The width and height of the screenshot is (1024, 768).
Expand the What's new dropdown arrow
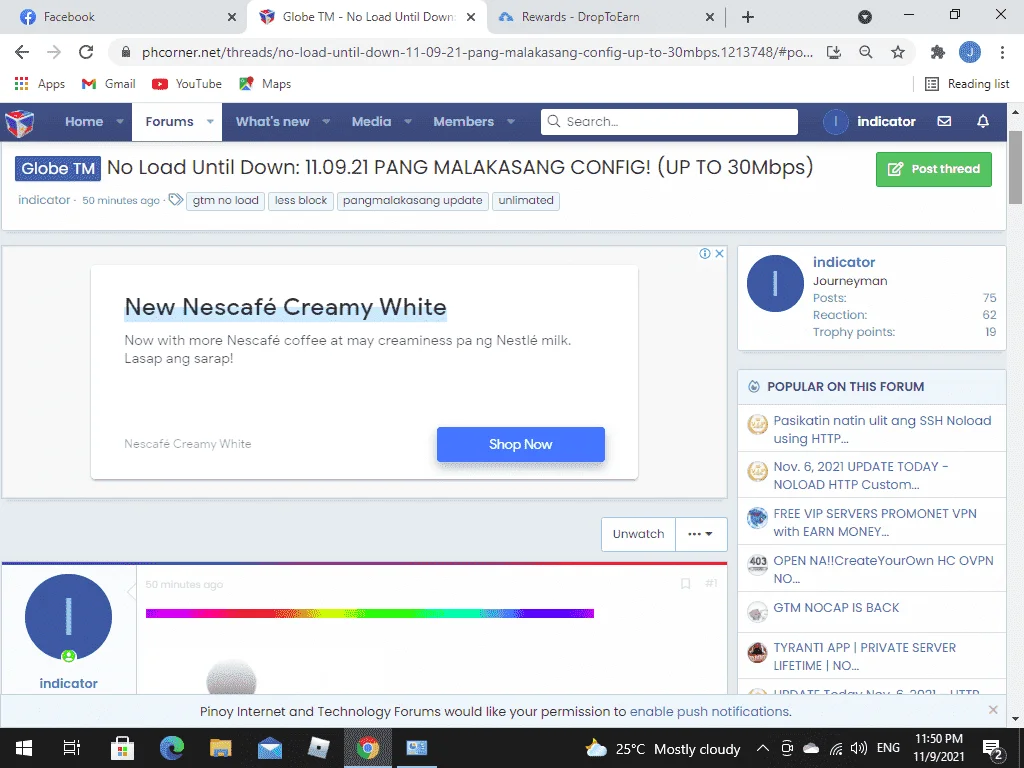pos(326,121)
